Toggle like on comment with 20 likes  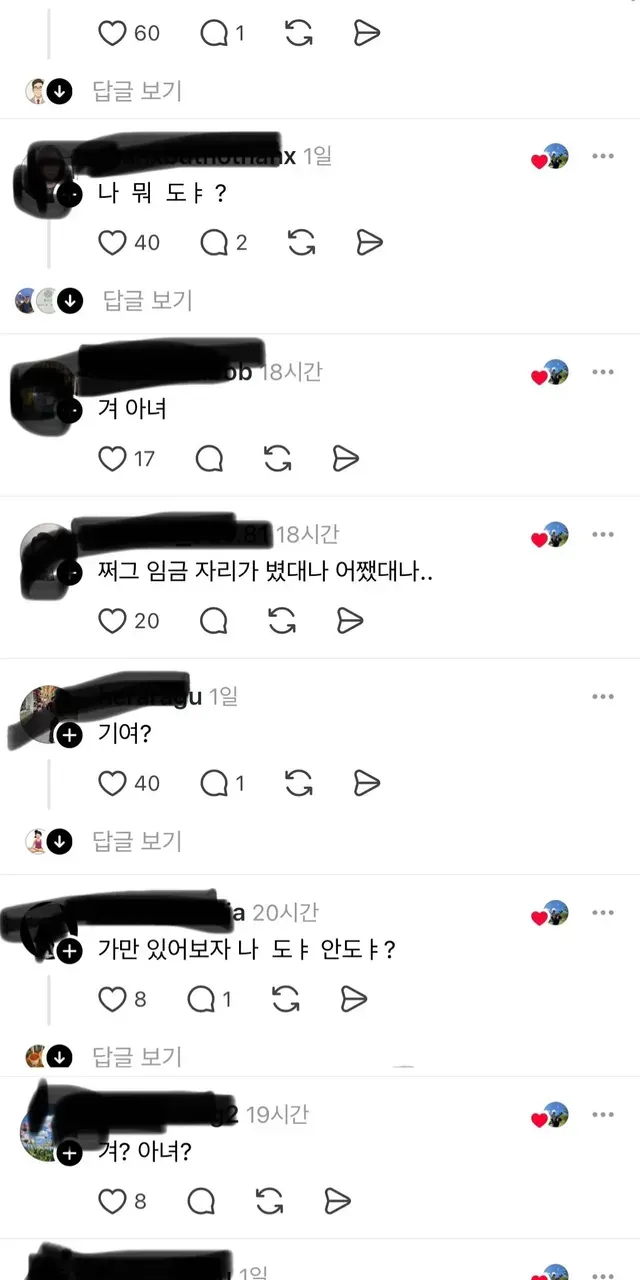(x=112, y=620)
